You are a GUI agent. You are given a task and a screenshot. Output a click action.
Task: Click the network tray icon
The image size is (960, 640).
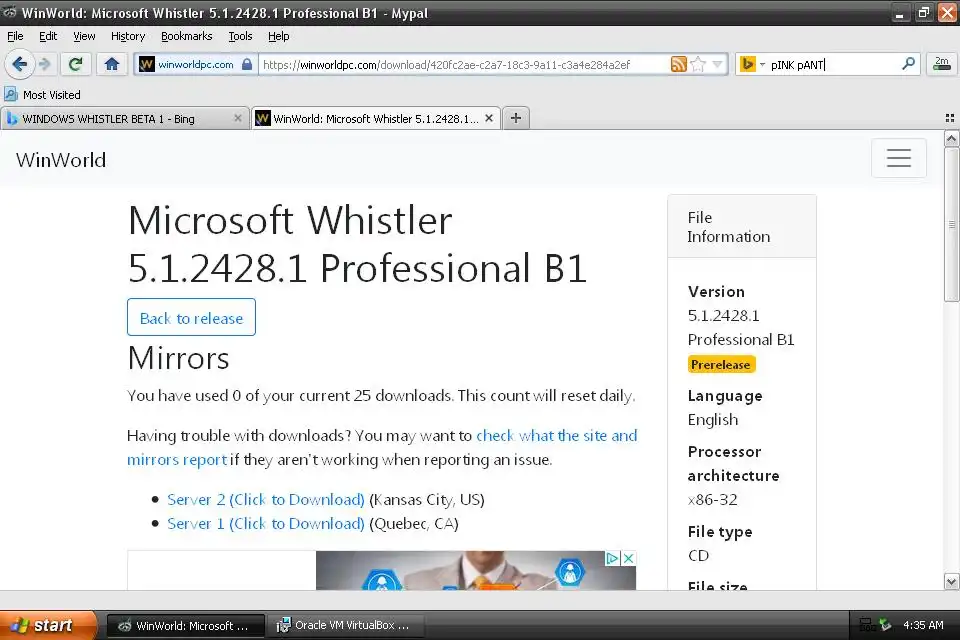(866, 625)
